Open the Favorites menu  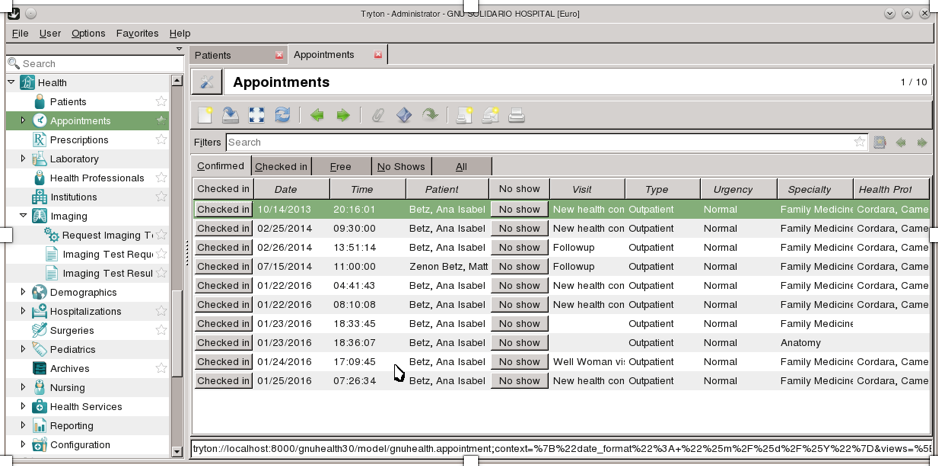[137, 33]
